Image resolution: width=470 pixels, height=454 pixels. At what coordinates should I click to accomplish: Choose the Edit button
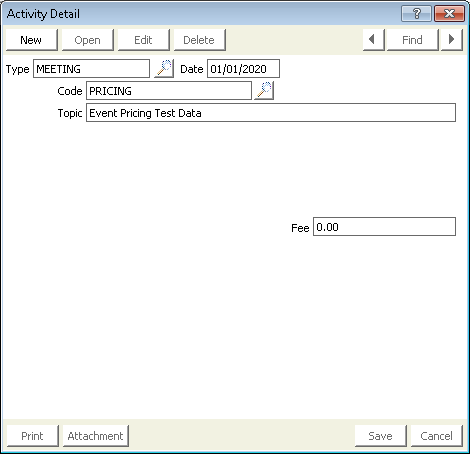[144, 40]
